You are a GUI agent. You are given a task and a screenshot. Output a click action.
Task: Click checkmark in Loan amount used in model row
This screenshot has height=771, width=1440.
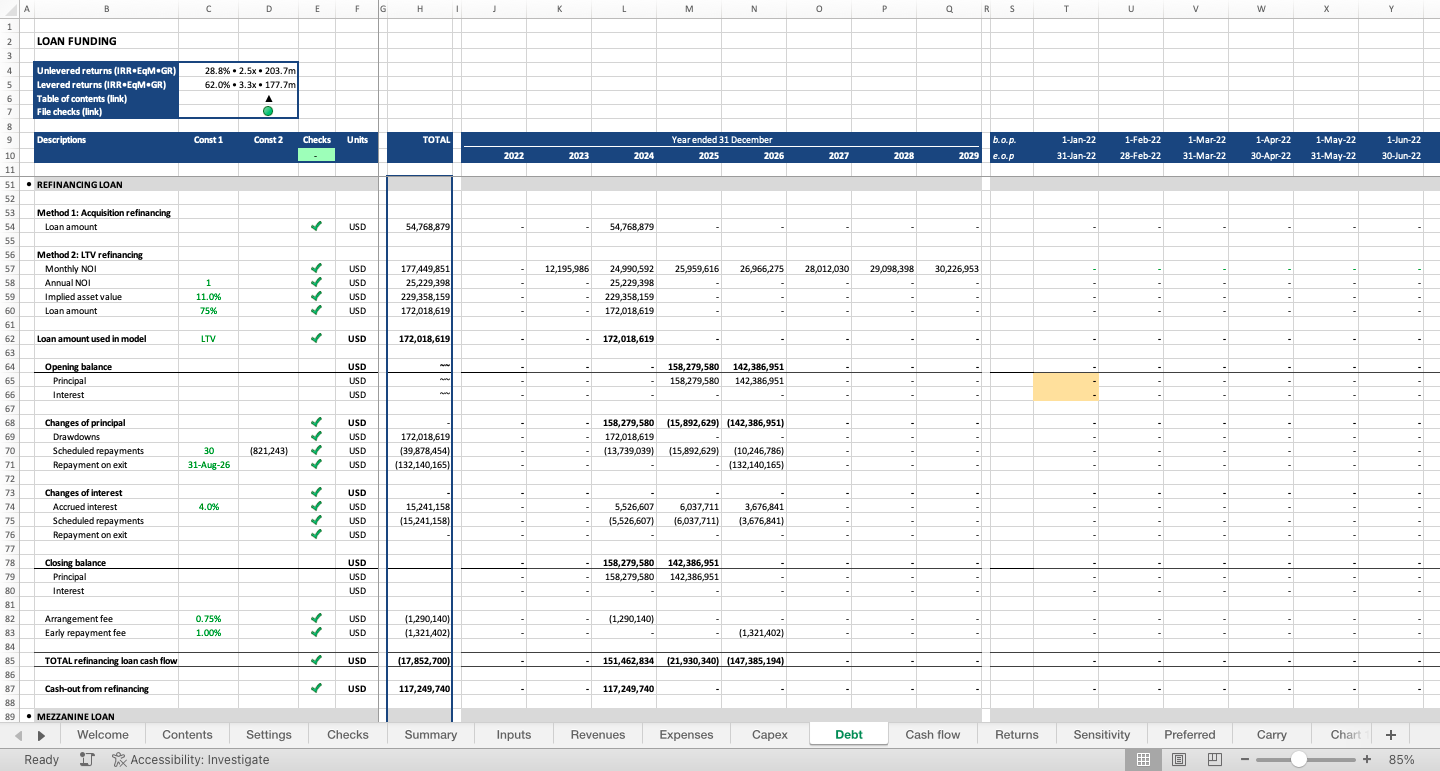(x=316, y=339)
